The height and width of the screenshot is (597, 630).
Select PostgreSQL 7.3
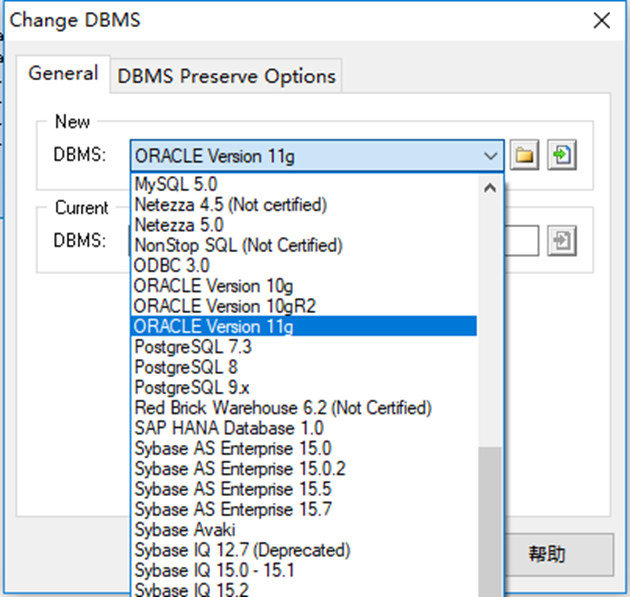(x=304, y=347)
